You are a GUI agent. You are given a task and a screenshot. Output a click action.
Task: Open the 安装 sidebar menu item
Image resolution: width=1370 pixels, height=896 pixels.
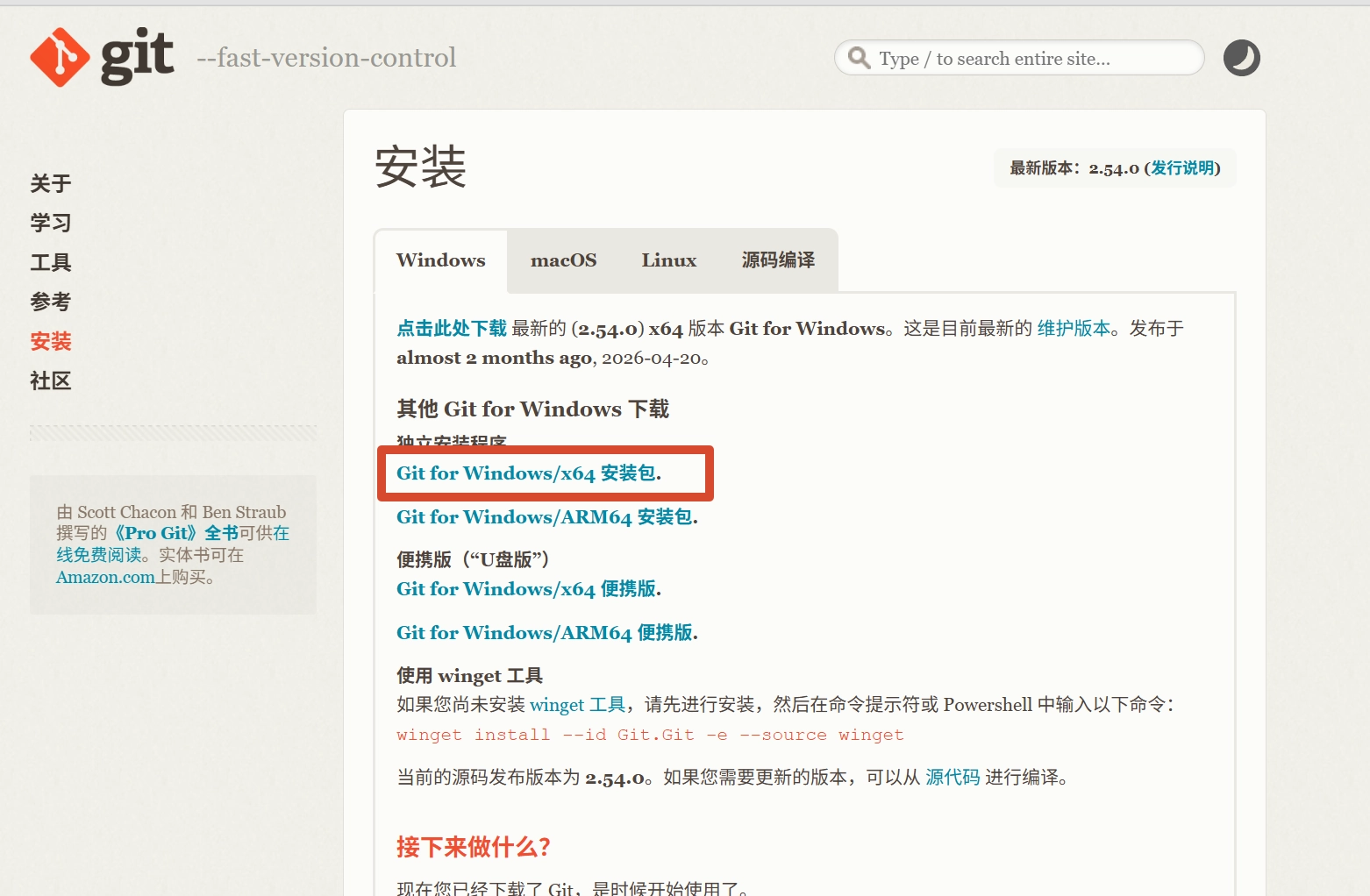click(51, 341)
